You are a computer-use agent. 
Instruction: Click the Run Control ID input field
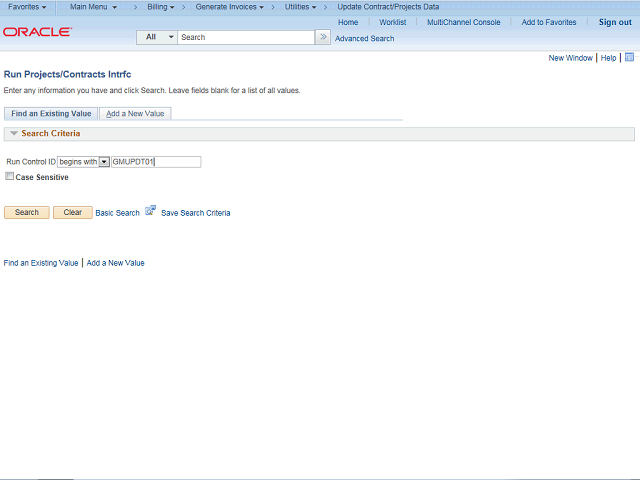click(156, 162)
